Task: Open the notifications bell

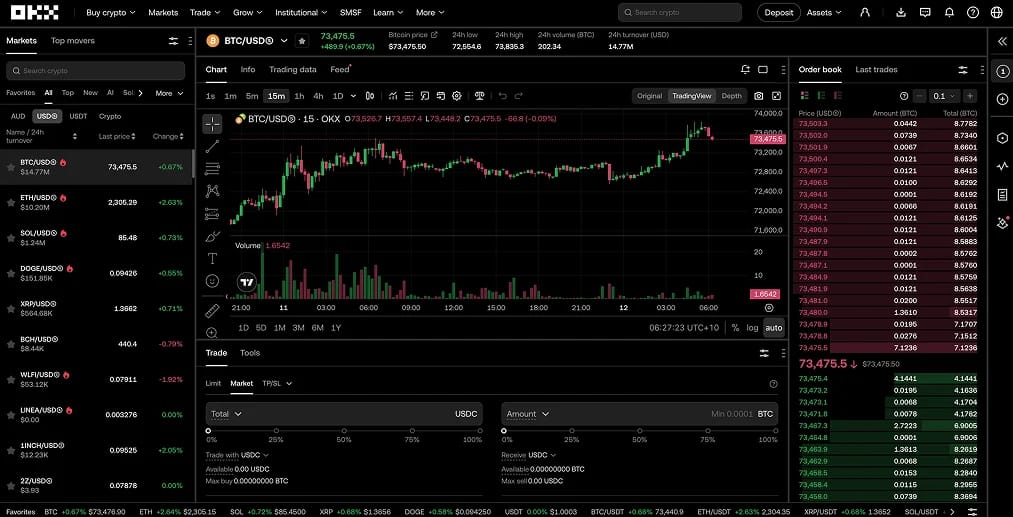Action: pos(949,12)
